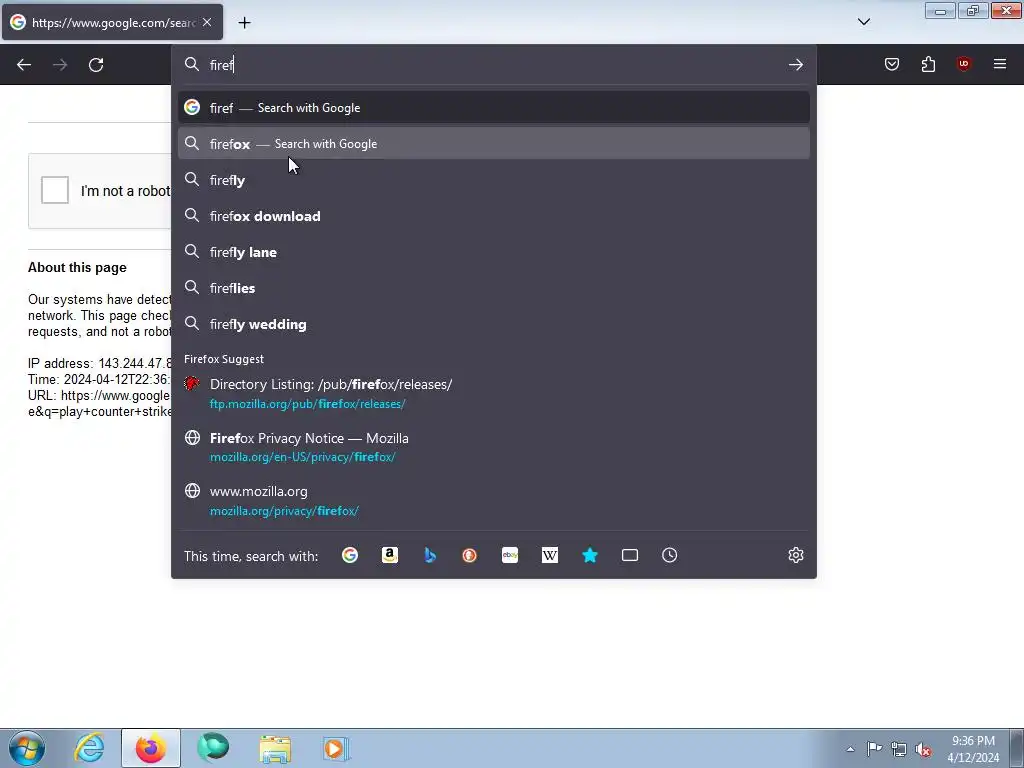
Task: Choose the 'firefox download' suggestion
Action: coord(494,216)
